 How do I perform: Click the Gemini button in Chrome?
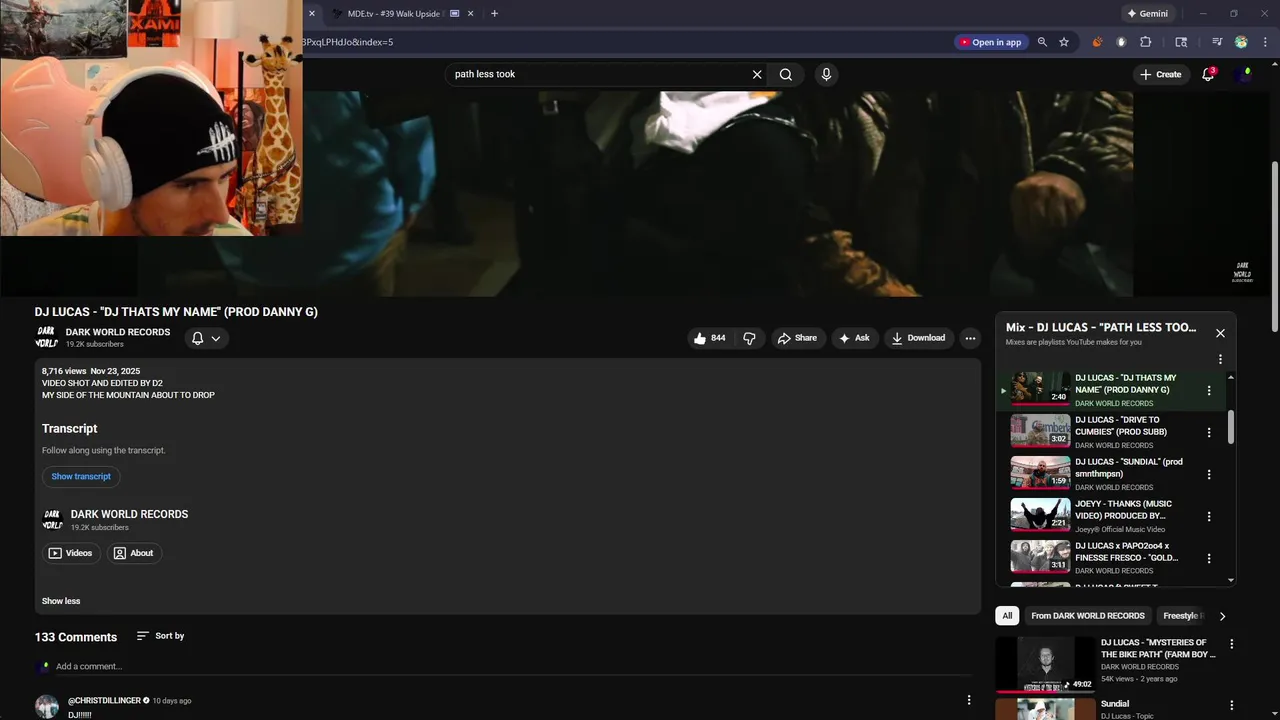[1147, 14]
